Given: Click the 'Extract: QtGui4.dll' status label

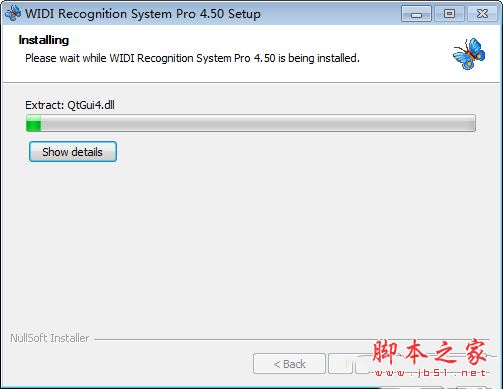Looking at the screenshot, I should point(70,105).
